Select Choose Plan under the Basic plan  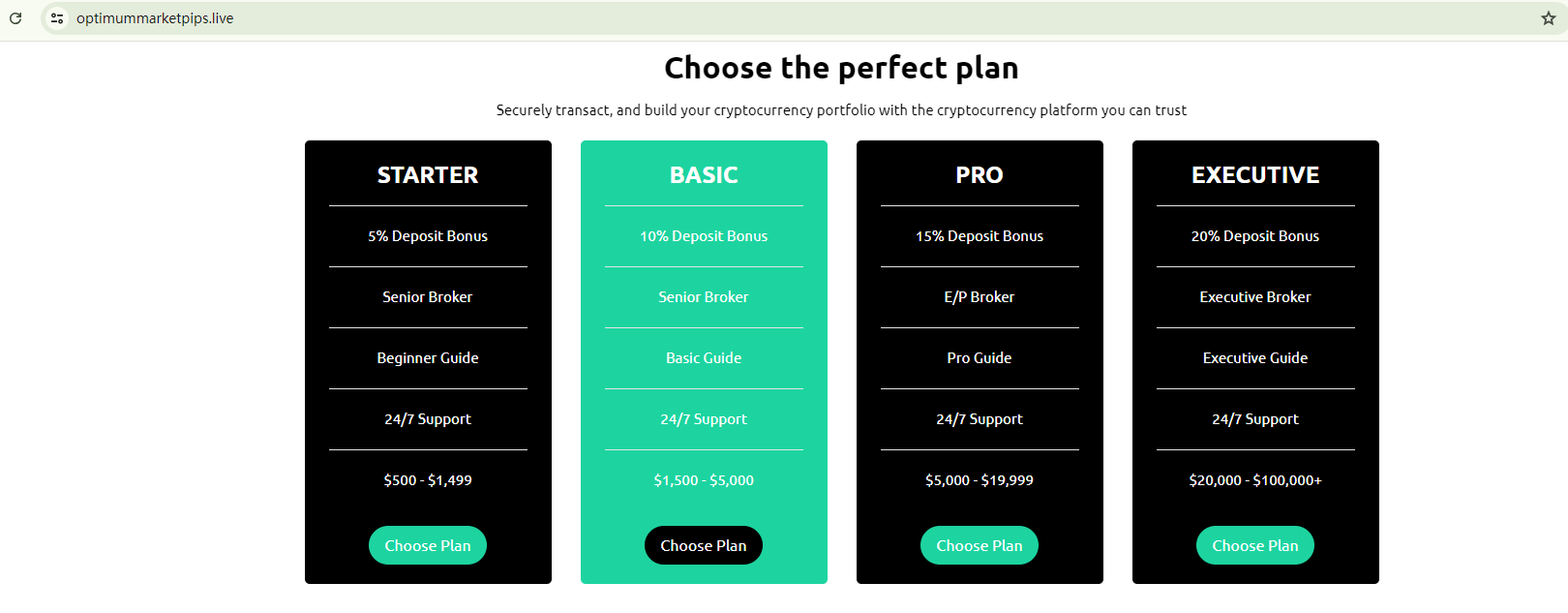704,545
